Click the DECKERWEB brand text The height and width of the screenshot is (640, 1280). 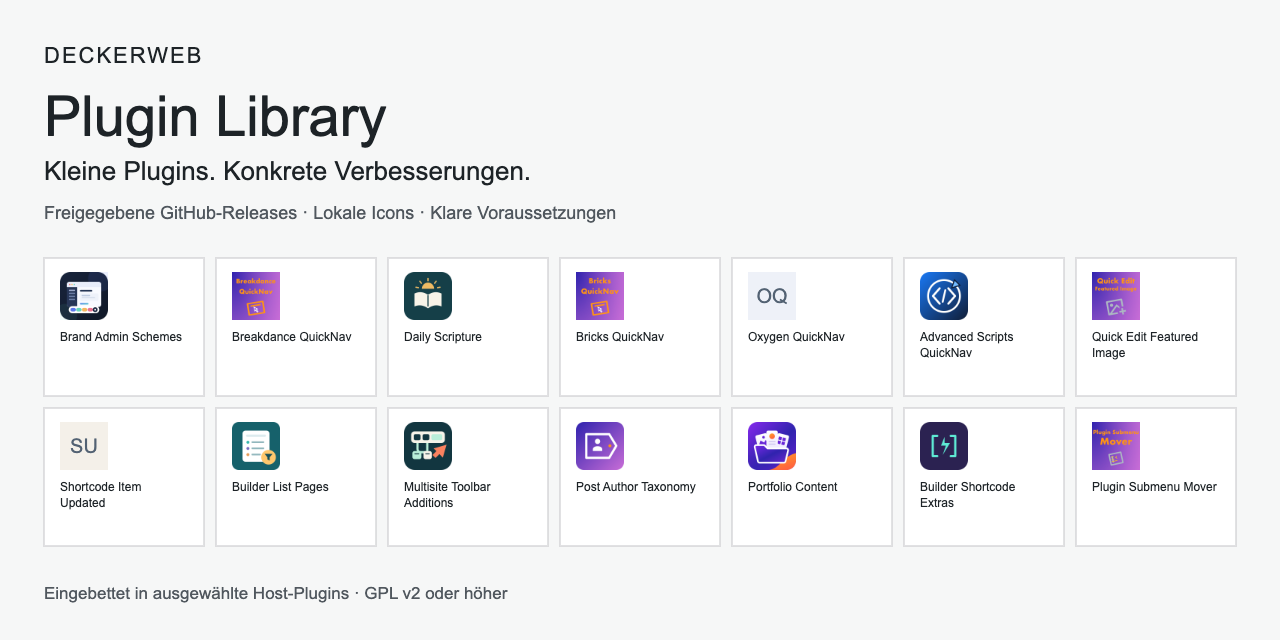click(x=123, y=56)
